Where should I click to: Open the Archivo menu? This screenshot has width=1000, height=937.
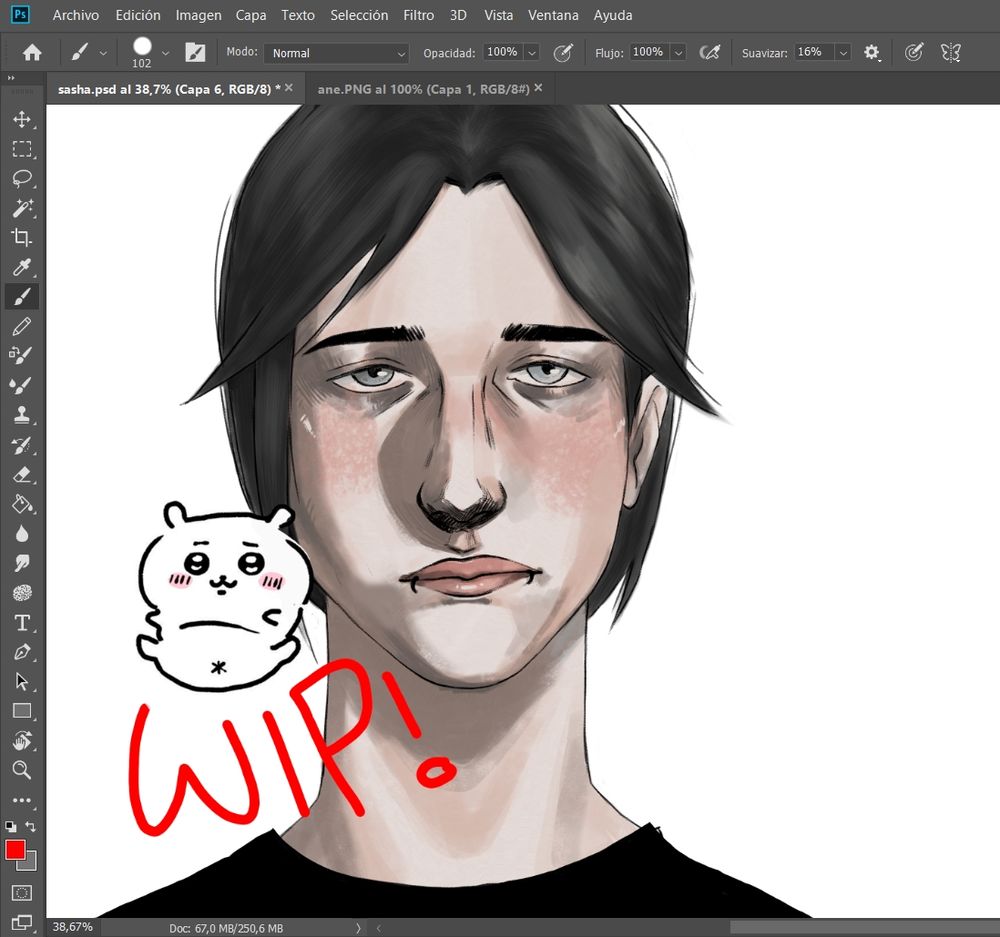(76, 15)
